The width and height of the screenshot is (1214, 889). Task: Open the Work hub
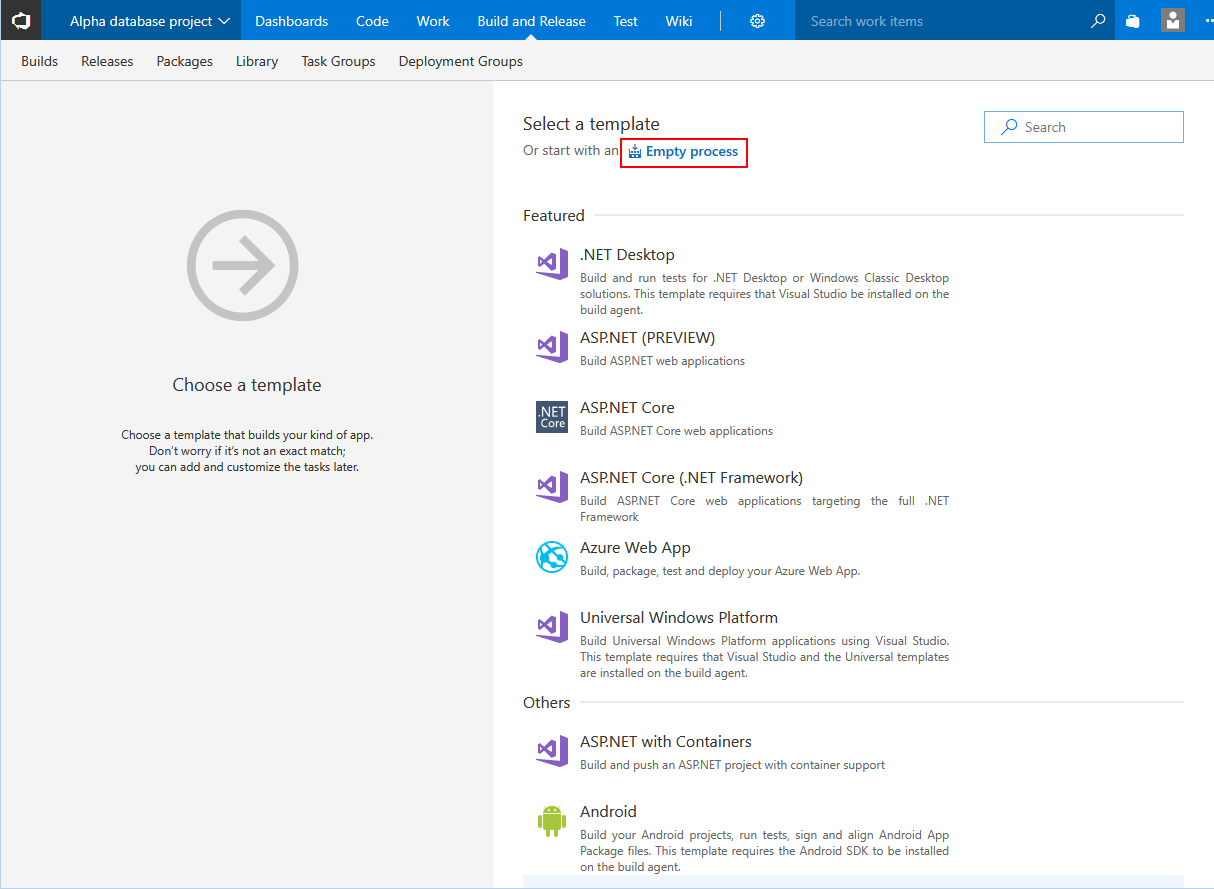pyautogui.click(x=433, y=21)
